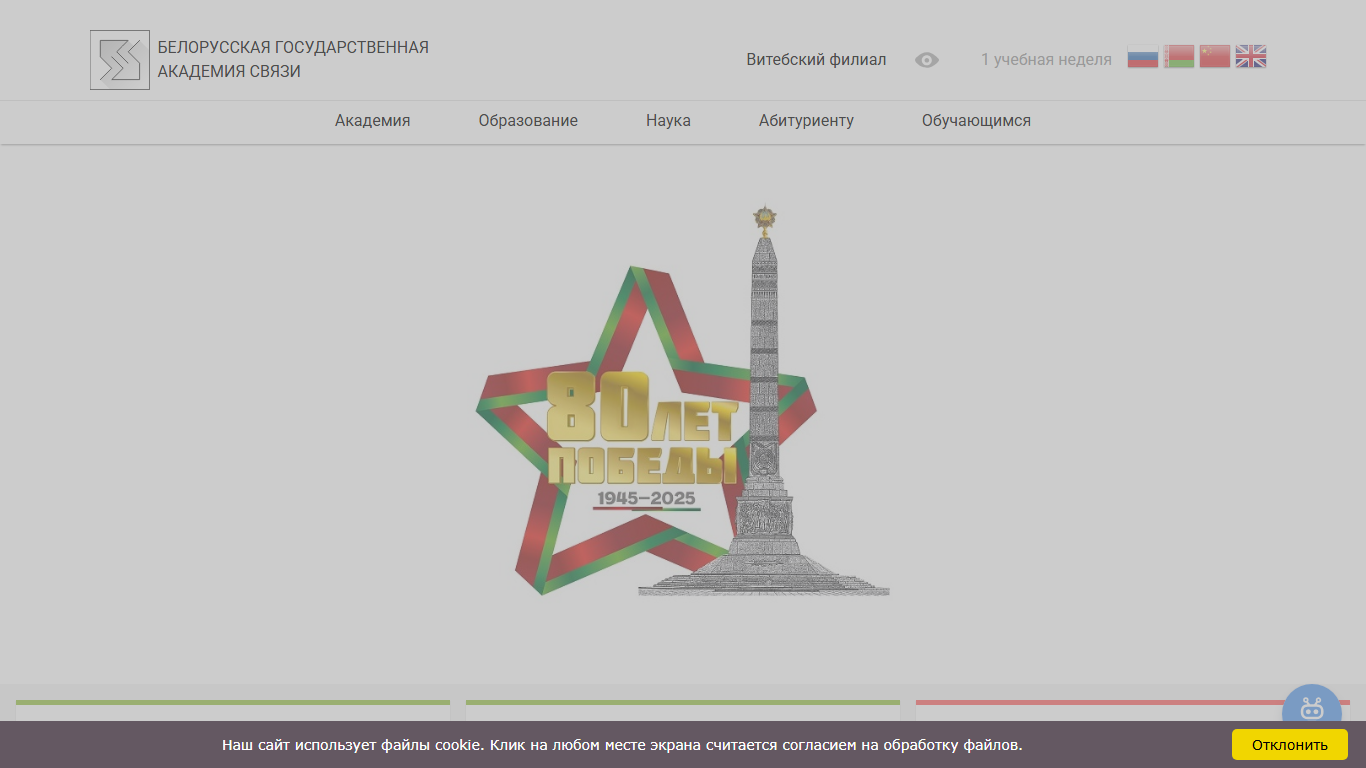This screenshot has height=768, width=1366.
Task: Open the Образование menu
Action: pyautogui.click(x=528, y=121)
